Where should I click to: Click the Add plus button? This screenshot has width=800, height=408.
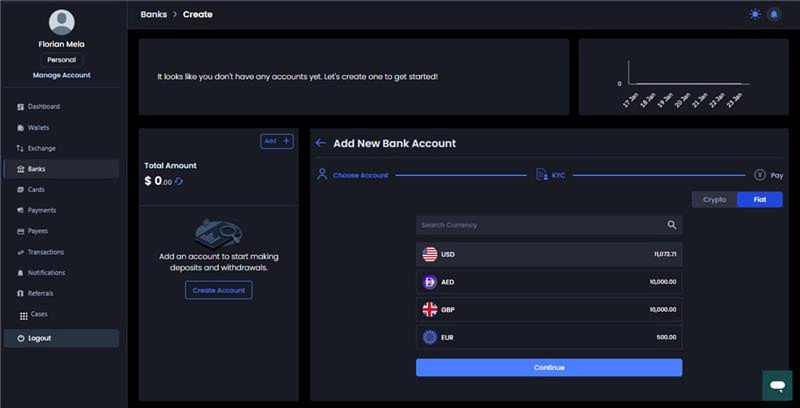(276, 141)
